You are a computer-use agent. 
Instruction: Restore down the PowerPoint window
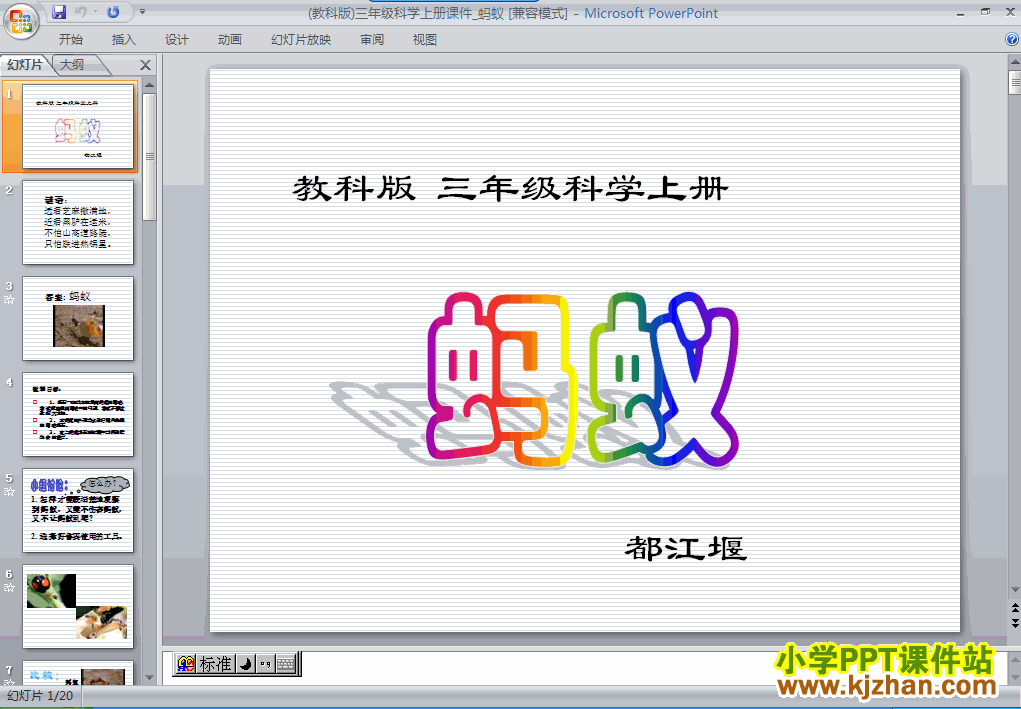pyautogui.click(x=986, y=12)
